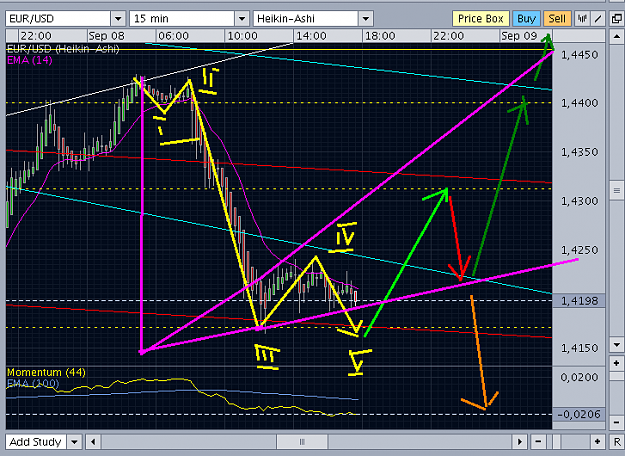Click the horizontal scrollbar thumb below the chart
625x456 pixels.
(302, 442)
